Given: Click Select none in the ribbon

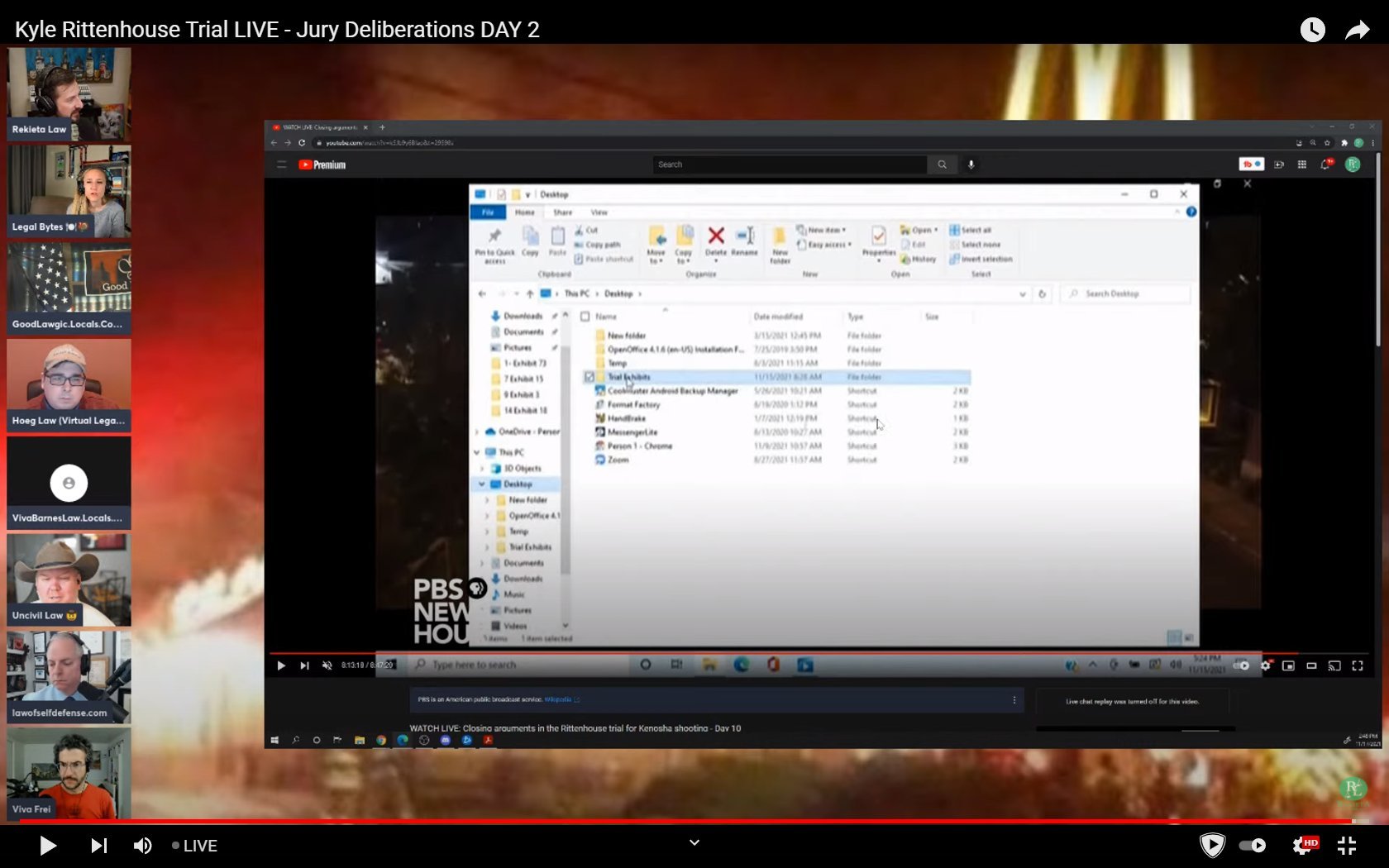Looking at the screenshot, I should coord(975,245).
